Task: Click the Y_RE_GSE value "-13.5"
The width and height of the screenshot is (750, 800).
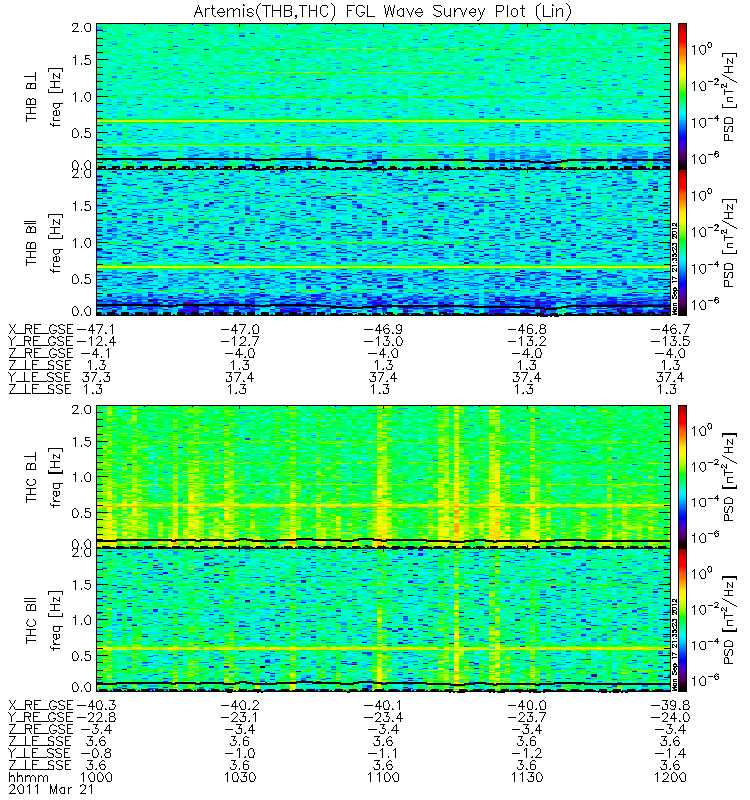Action: (670, 341)
